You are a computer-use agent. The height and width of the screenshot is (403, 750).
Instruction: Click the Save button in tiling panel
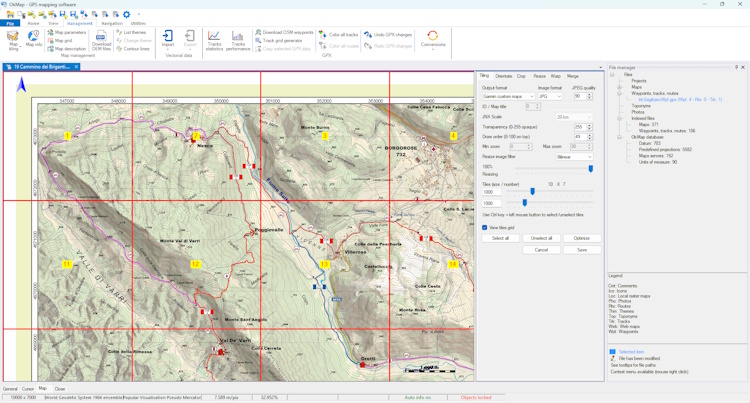[x=582, y=250]
